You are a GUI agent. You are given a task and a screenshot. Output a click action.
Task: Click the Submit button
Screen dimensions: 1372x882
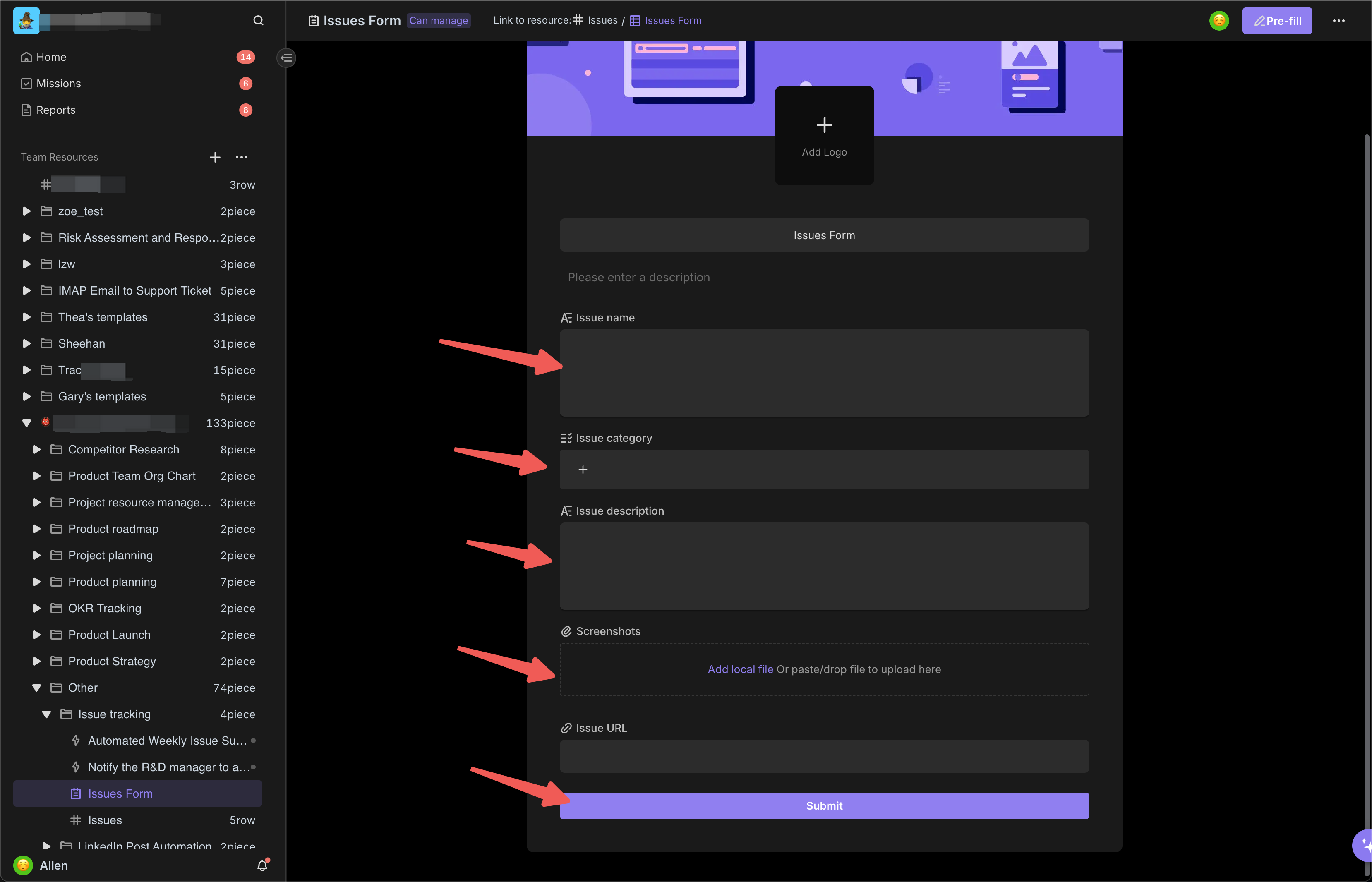click(824, 806)
